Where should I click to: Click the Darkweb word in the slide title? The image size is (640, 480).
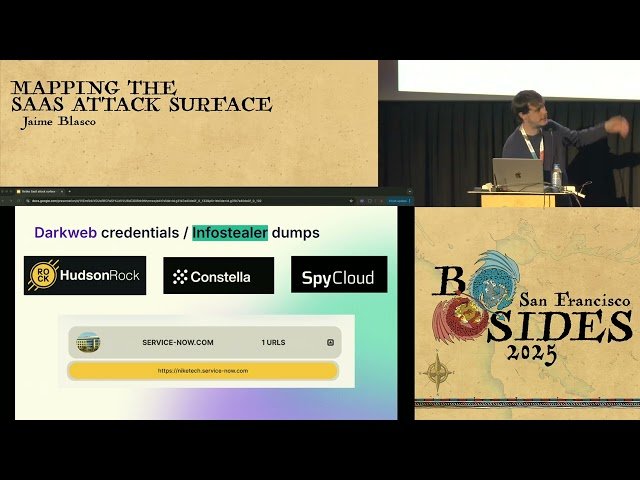[65, 232]
